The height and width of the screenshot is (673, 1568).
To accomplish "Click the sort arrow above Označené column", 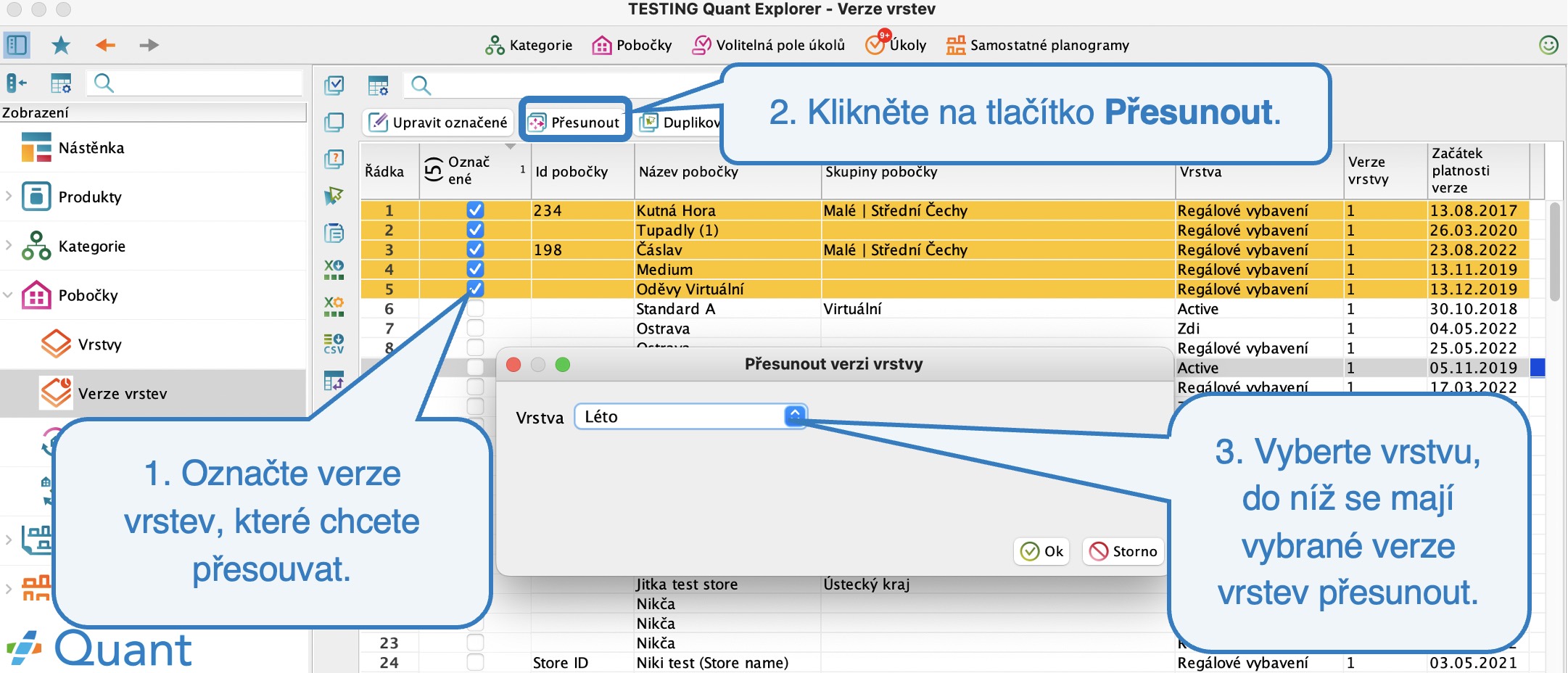I will tap(511, 146).
